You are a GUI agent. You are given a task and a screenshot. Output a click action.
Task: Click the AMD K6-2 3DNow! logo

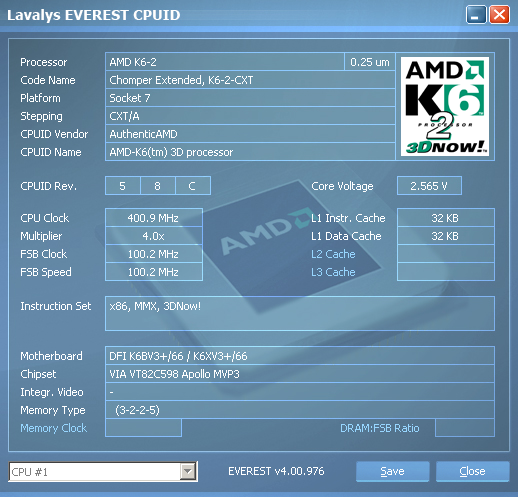(445, 106)
